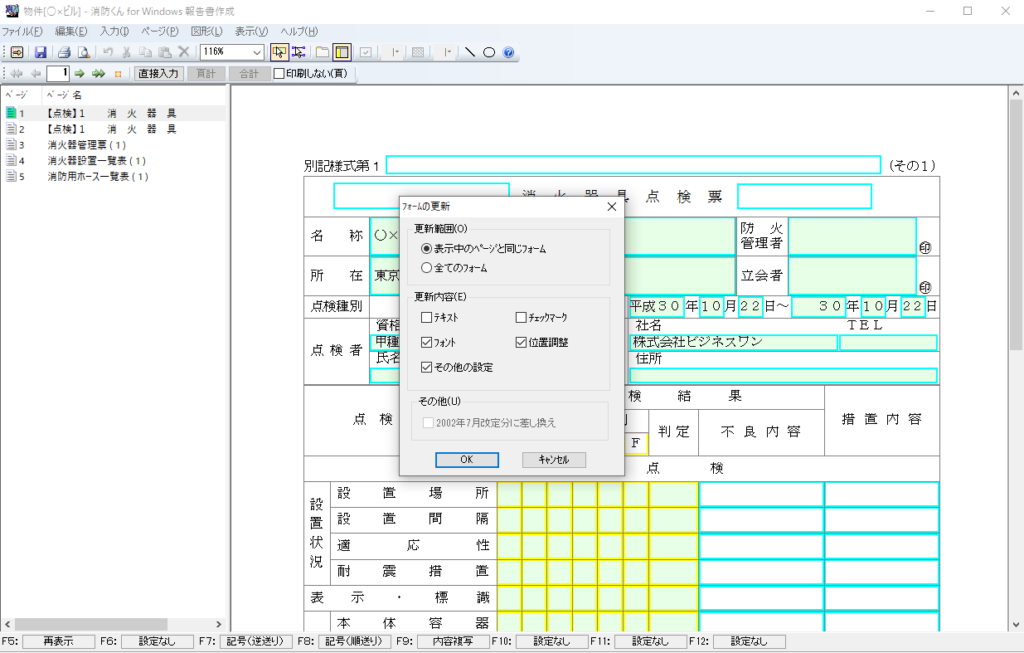Click the copy icon
This screenshot has height=653, width=1024.
click(146, 52)
